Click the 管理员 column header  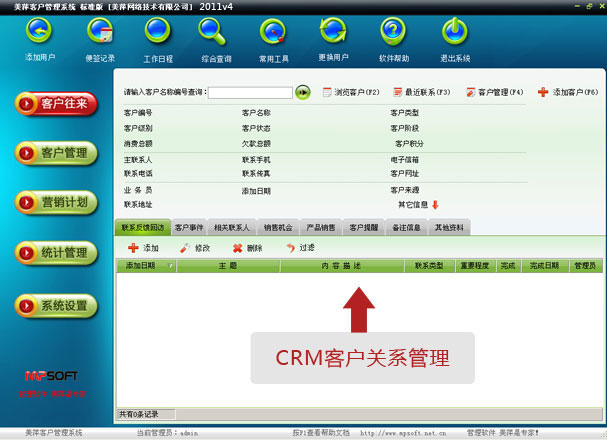pos(585,266)
